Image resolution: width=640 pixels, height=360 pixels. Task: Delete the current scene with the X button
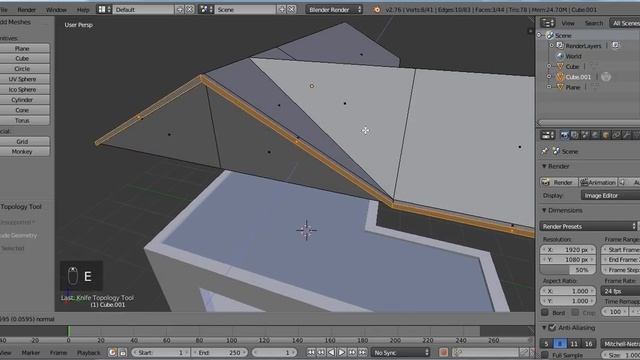point(291,9)
